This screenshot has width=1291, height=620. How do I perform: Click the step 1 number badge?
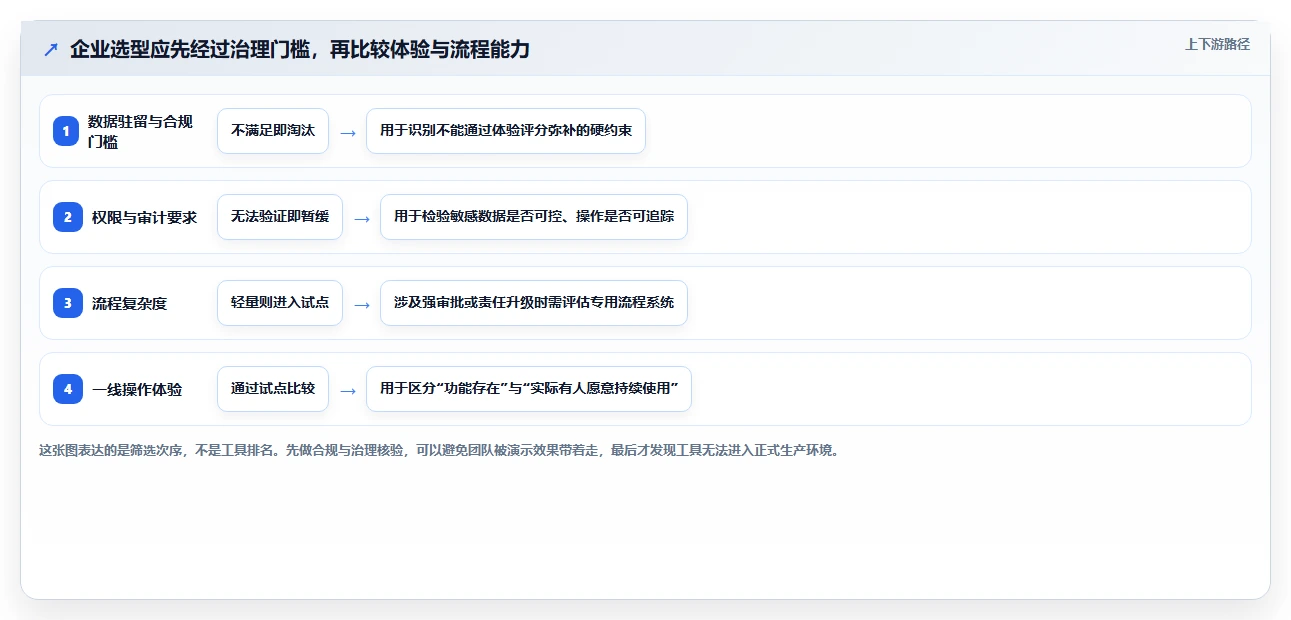coord(66,131)
